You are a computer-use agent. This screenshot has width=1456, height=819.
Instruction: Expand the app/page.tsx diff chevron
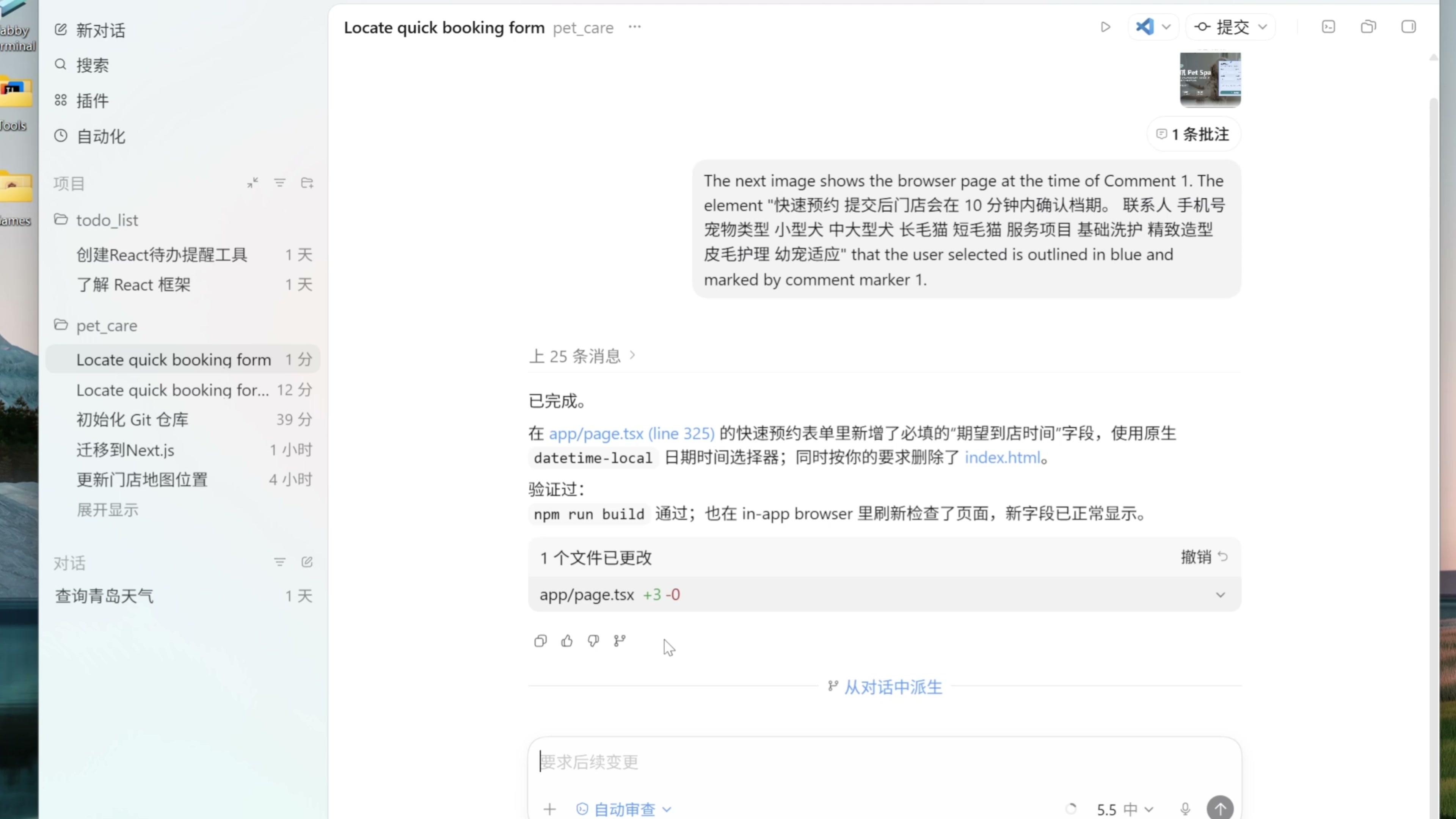pos(1220,595)
